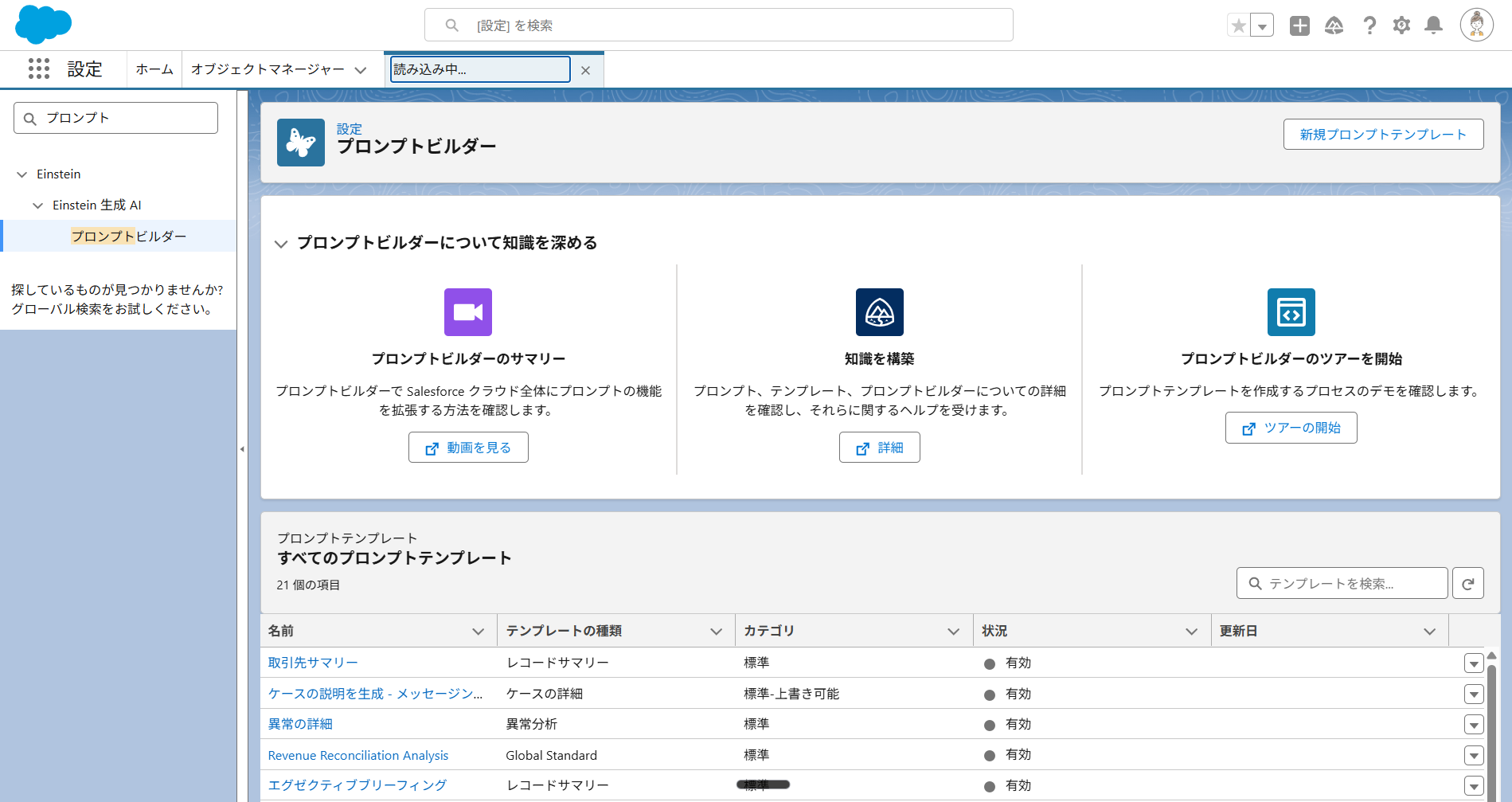Switch to the ホーム tab
The height and width of the screenshot is (802, 1512).
tap(154, 69)
